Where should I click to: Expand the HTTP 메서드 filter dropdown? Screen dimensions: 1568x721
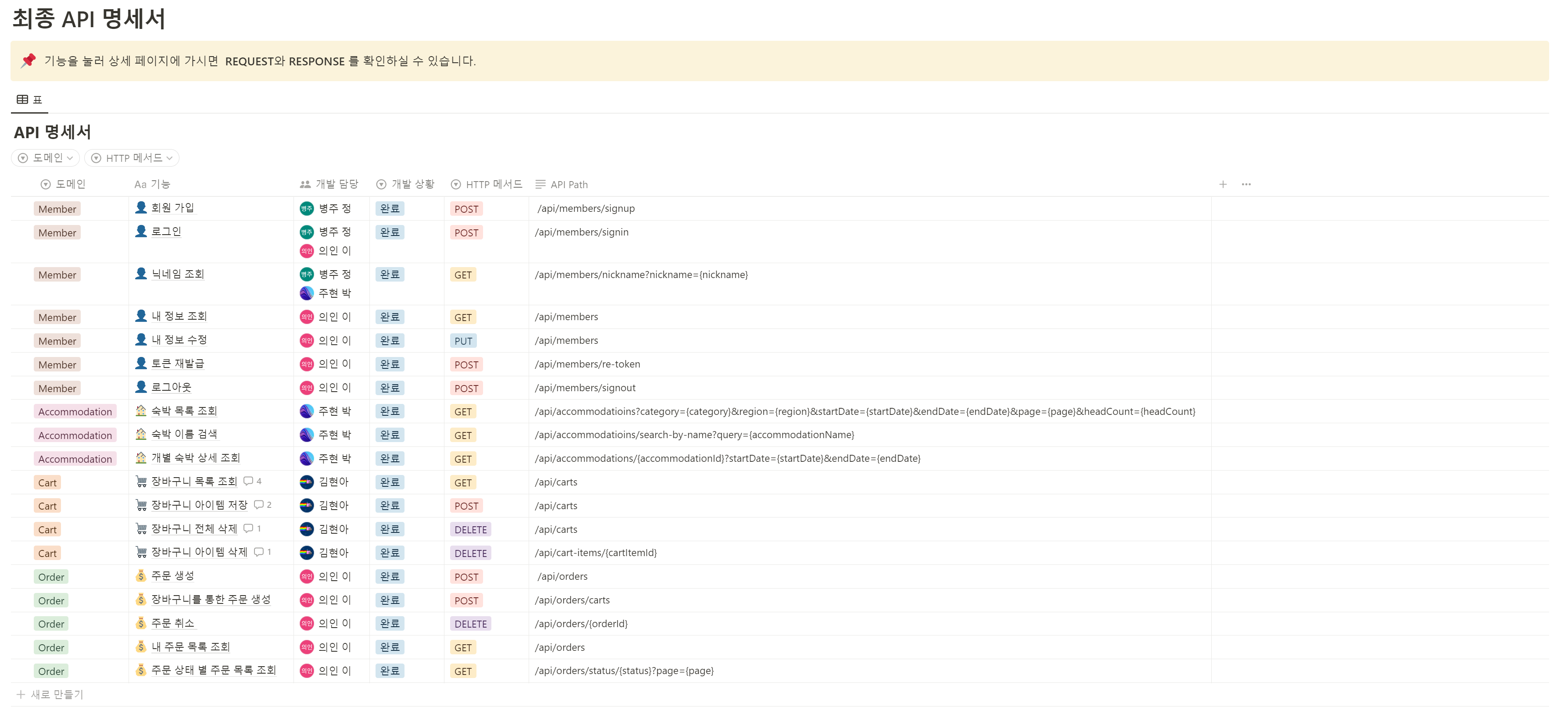(x=132, y=158)
